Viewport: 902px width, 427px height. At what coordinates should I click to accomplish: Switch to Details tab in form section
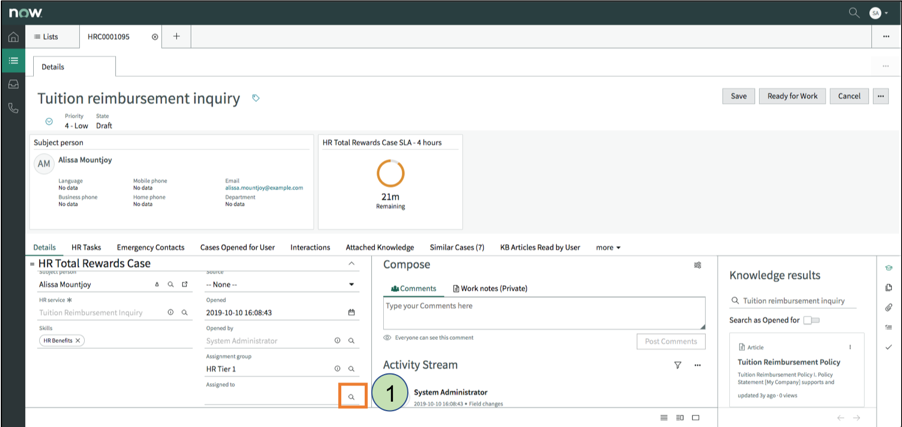click(44, 247)
